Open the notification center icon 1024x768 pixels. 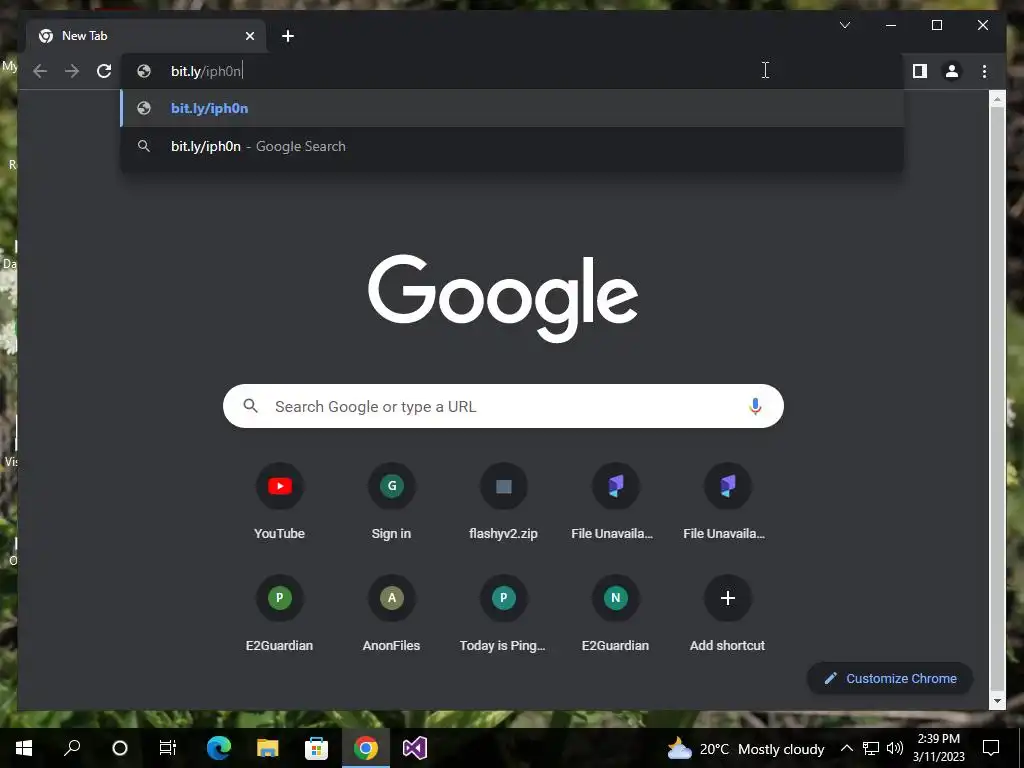pyautogui.click(x=991, y=748)
